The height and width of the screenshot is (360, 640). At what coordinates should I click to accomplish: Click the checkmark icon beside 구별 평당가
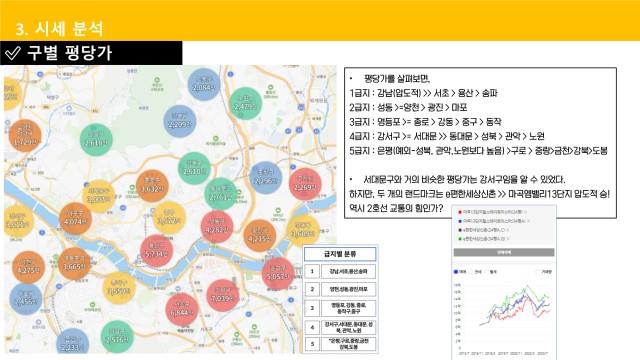(x=13, y=53)
